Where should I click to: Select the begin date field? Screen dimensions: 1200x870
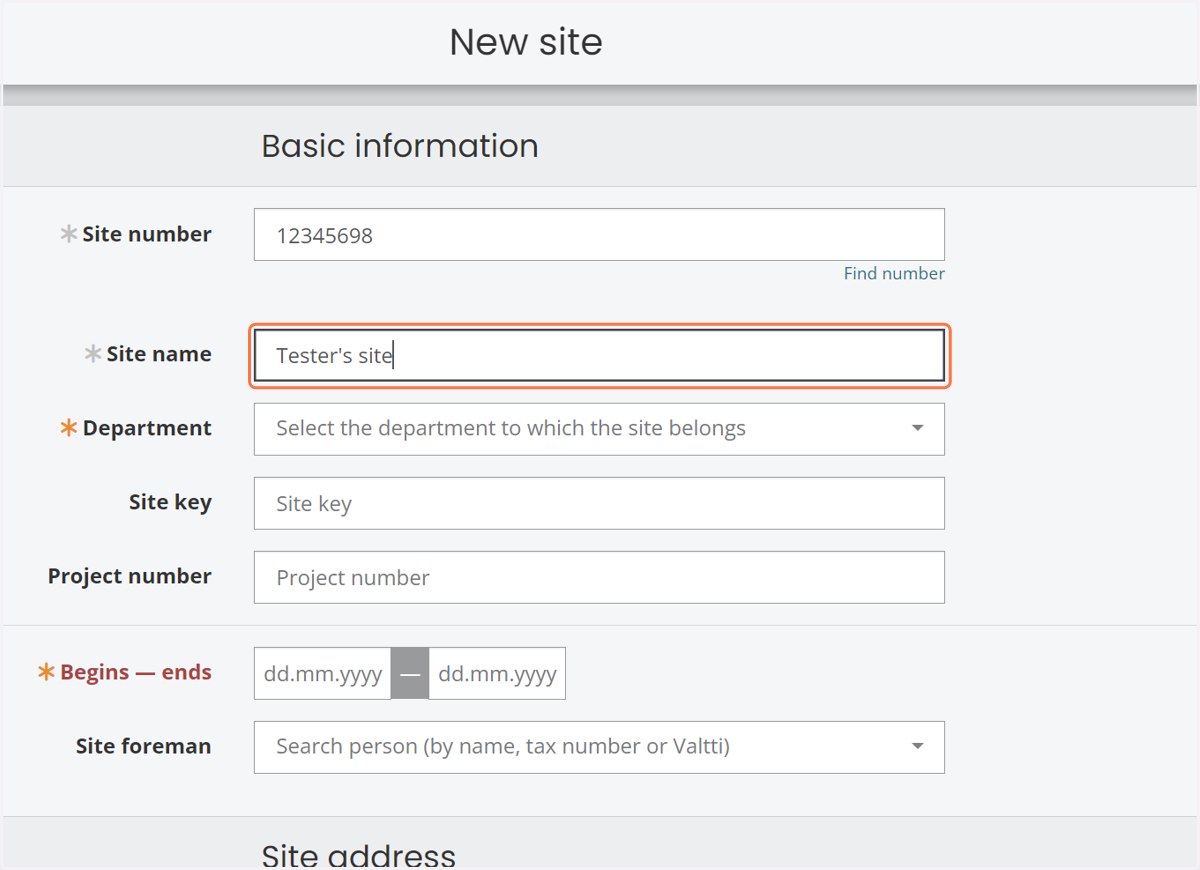pyautogui.click(x=323, y=673)
